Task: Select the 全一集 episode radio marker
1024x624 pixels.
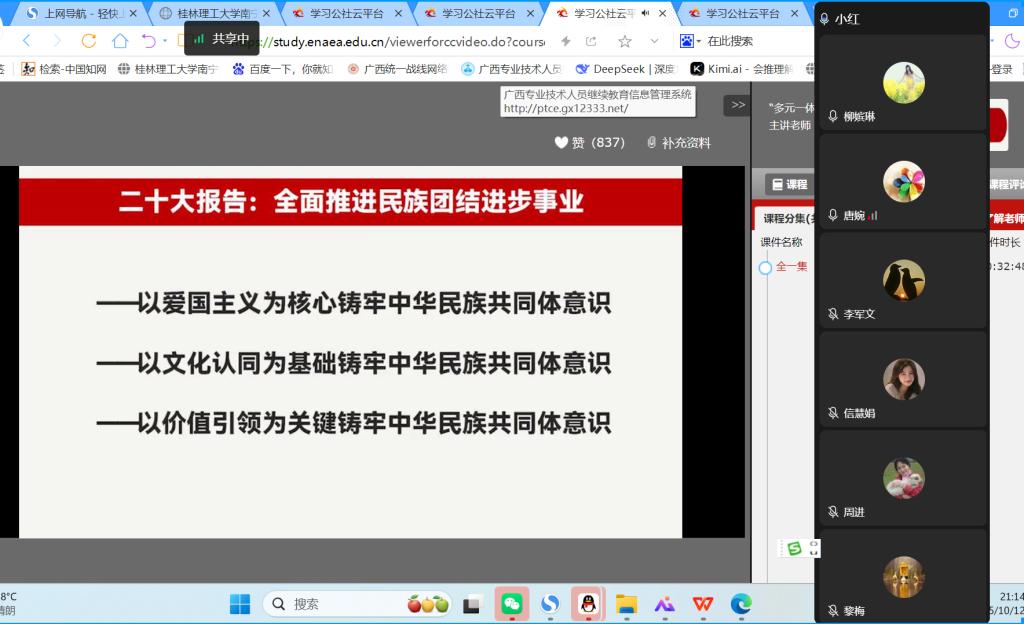Action: click(765, 268)
